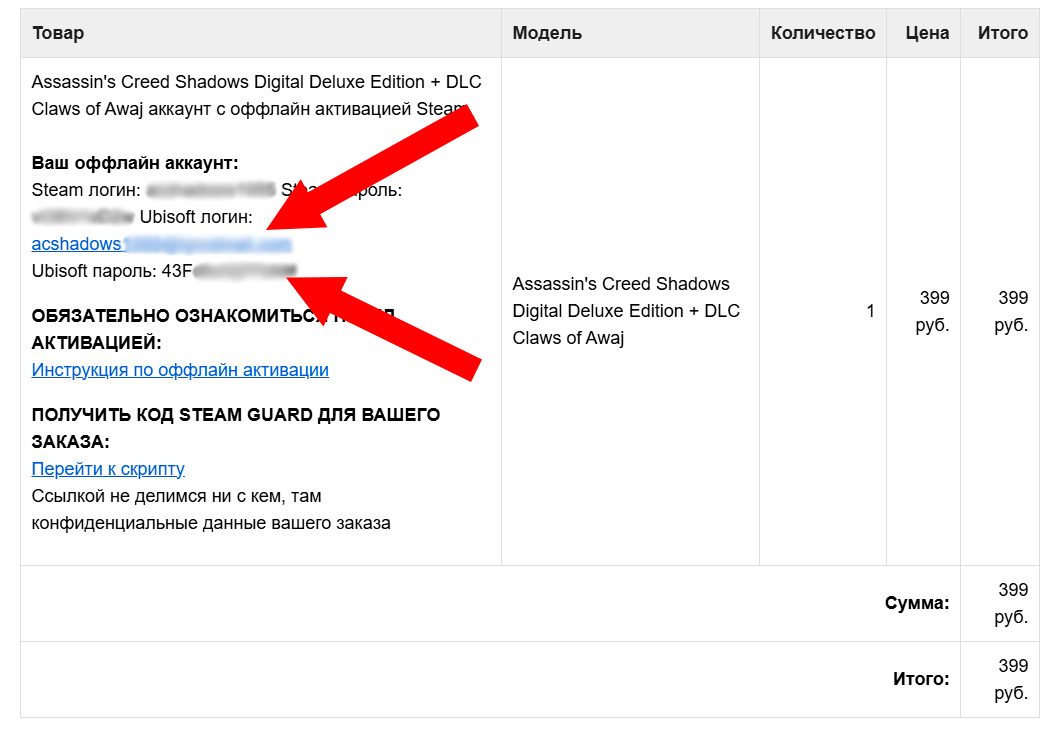Click the 399 руб. value beside Сумма
This screenshot has width=1052, height=733.
[x=1011, y=603]
